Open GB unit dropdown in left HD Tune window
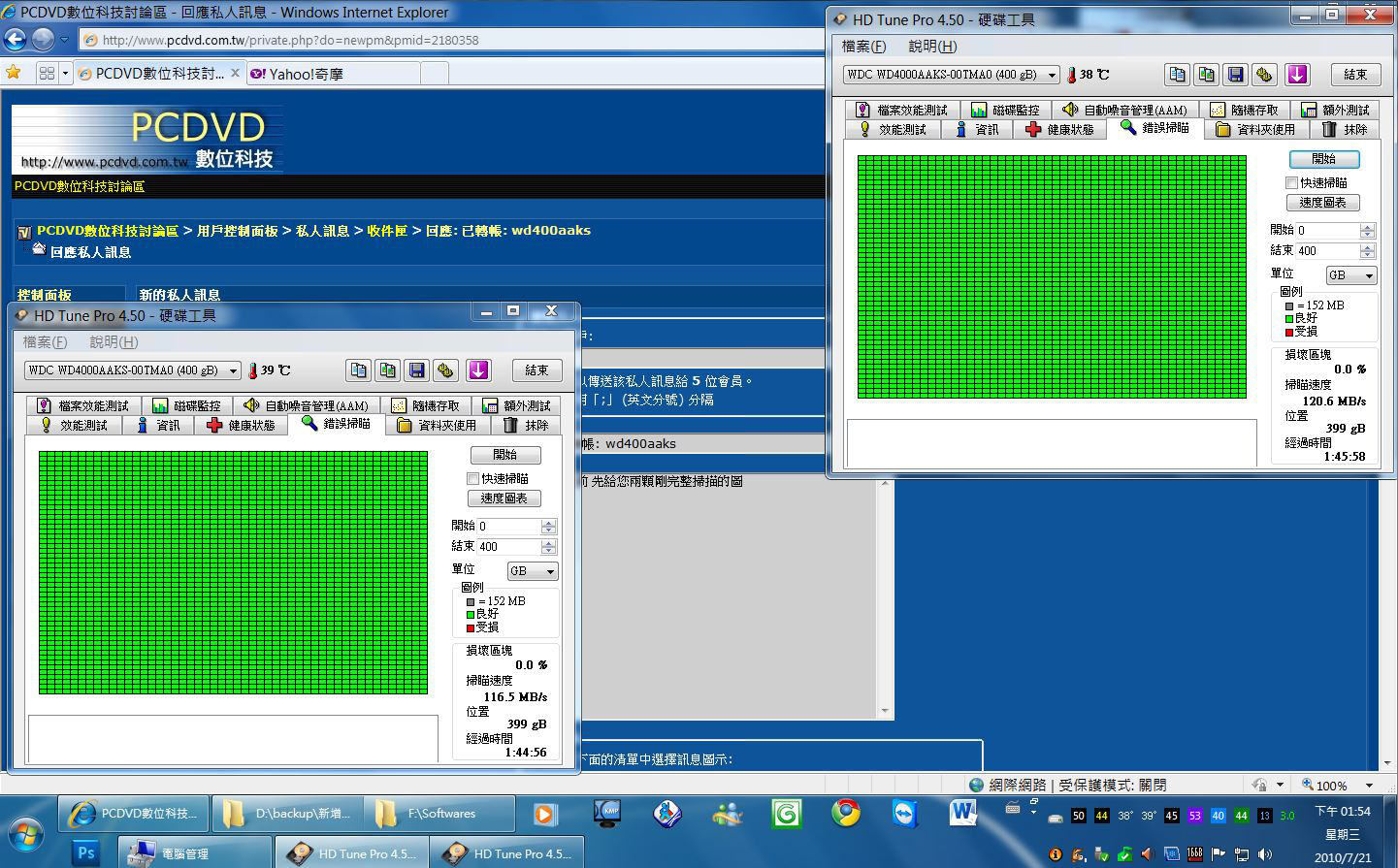Viewport: 1398px width, 868px height. coord(533,571)
